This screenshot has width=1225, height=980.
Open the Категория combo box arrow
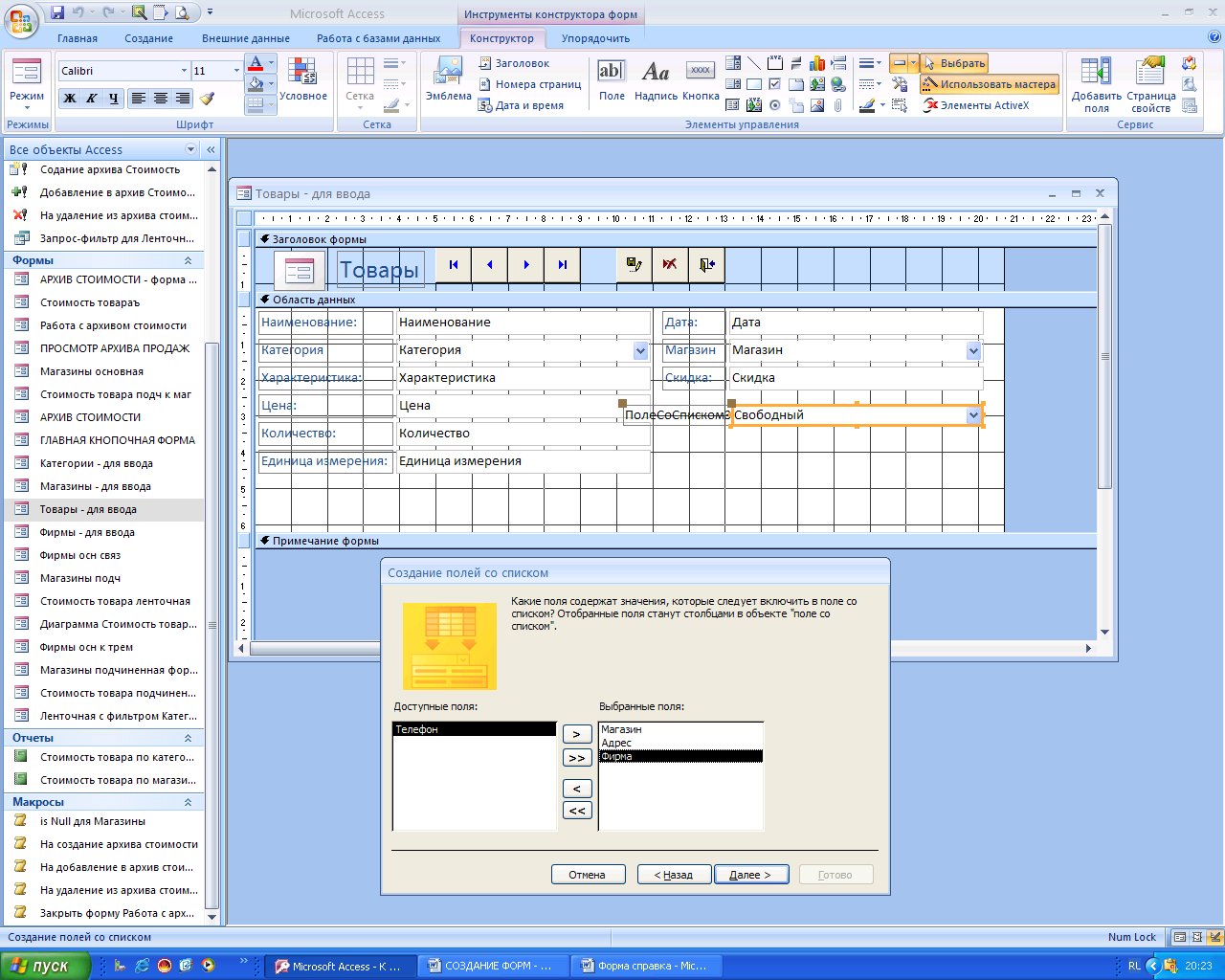tap(641, 350)
